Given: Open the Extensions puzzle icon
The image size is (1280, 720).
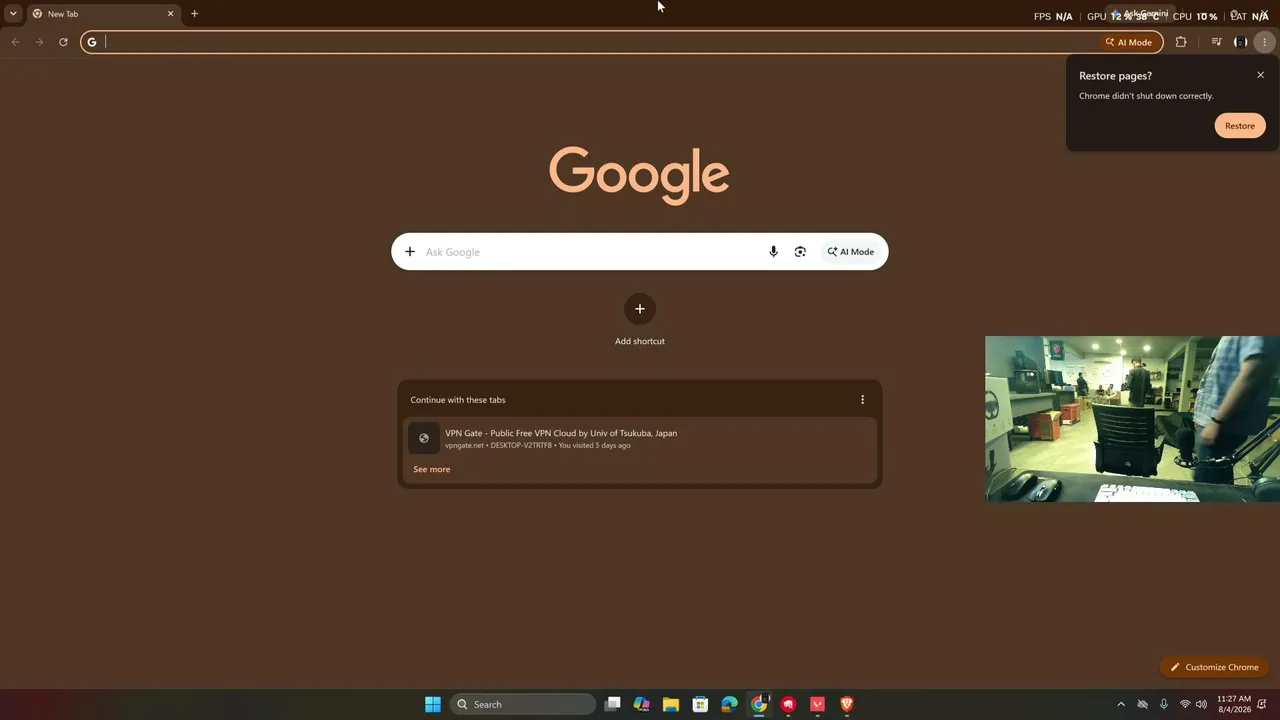Looking at the screenshot, I should [1181, 42].
